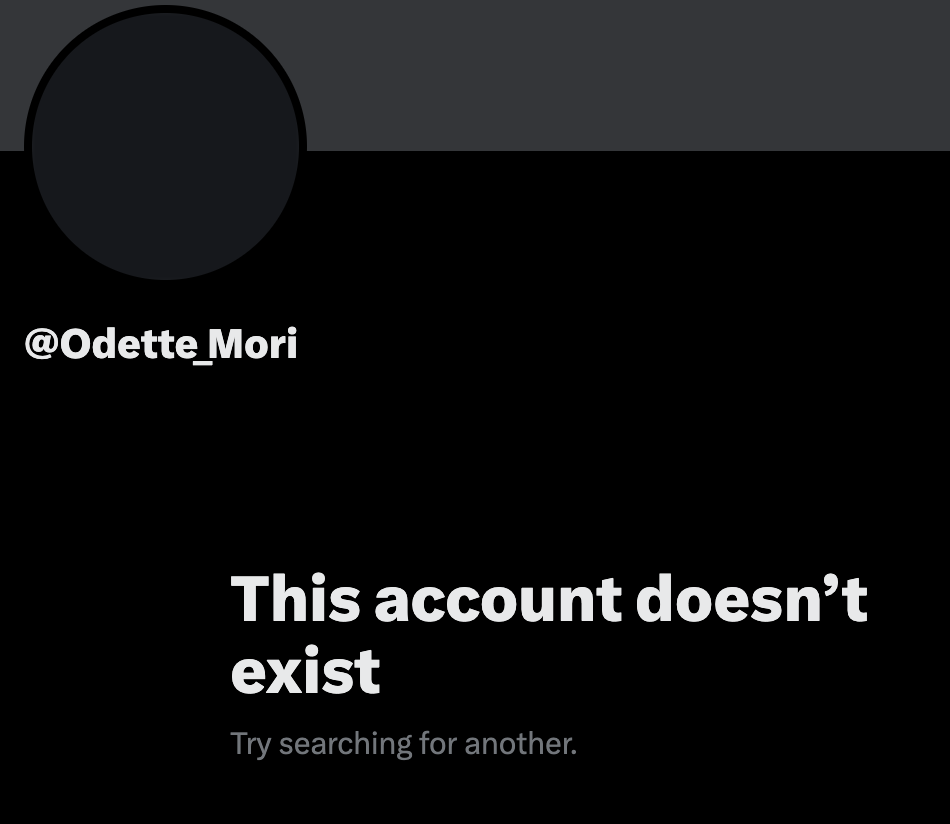Viewport: 950px width, 824px height.
Task: Click the word 'doesn't' in the heading
Action: click(752, 598)
